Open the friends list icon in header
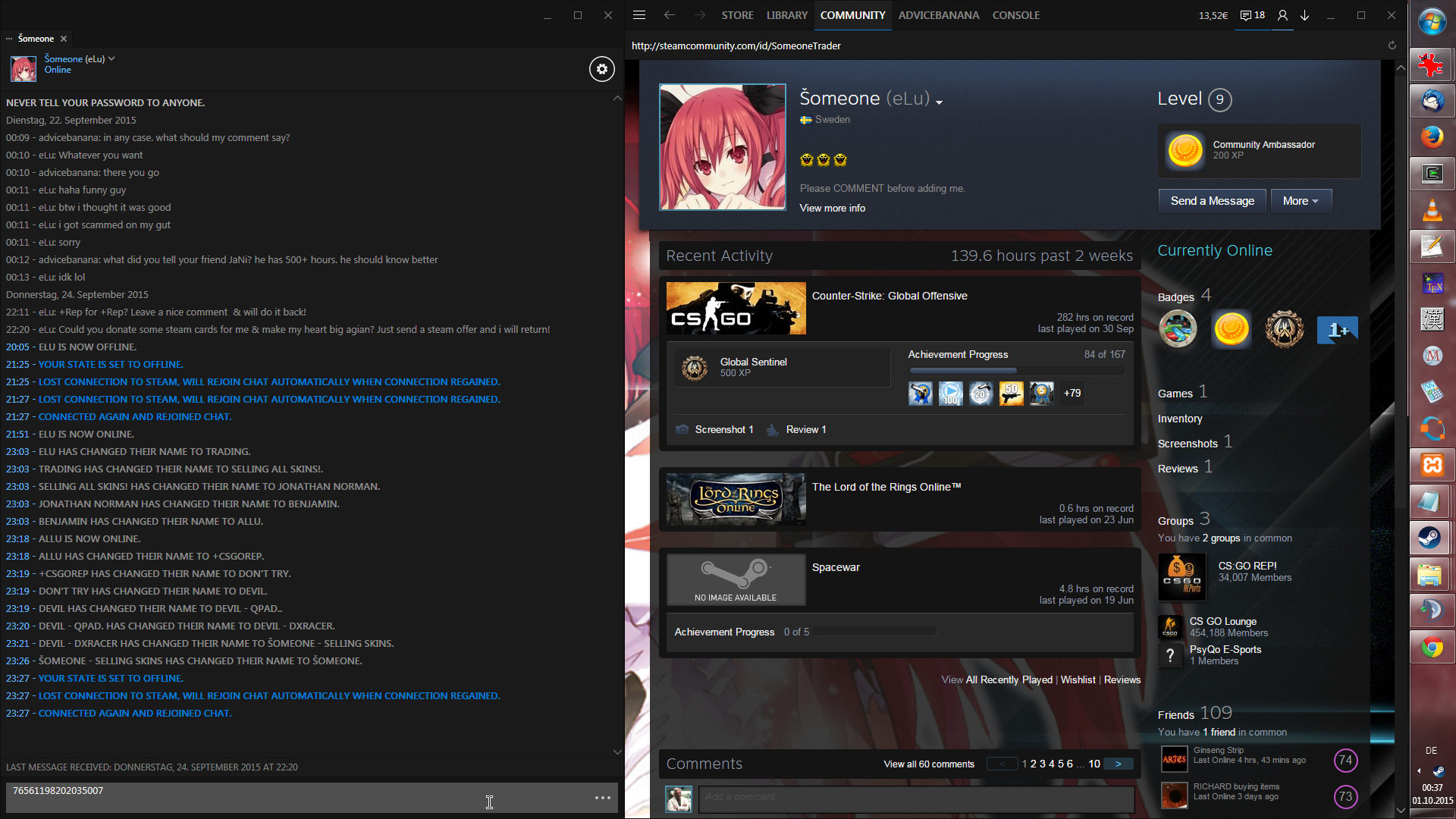Viewport: 1456px width, 819px height. [1282, 15]
